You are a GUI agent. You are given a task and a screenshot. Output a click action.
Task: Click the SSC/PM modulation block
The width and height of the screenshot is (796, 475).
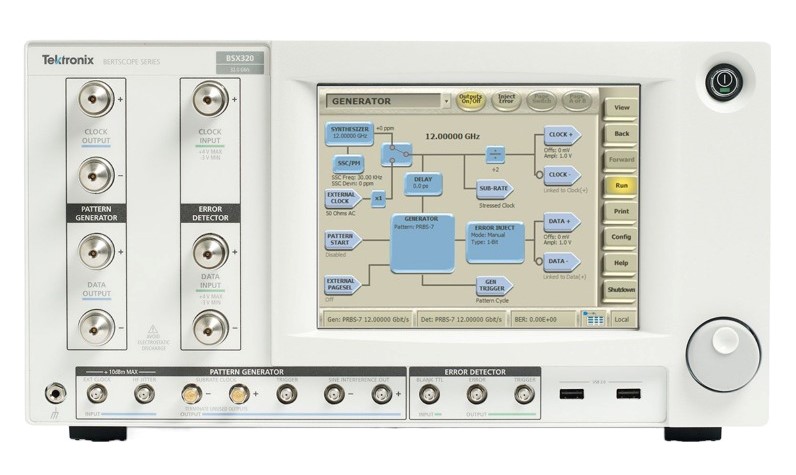click(348, 163)
